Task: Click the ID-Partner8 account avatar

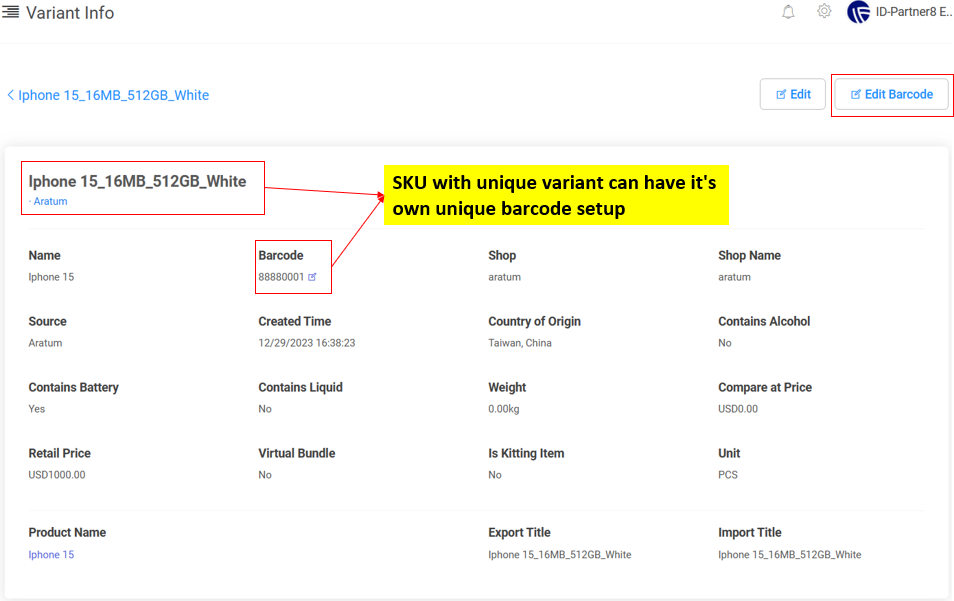Action: [x=858, y=12]
